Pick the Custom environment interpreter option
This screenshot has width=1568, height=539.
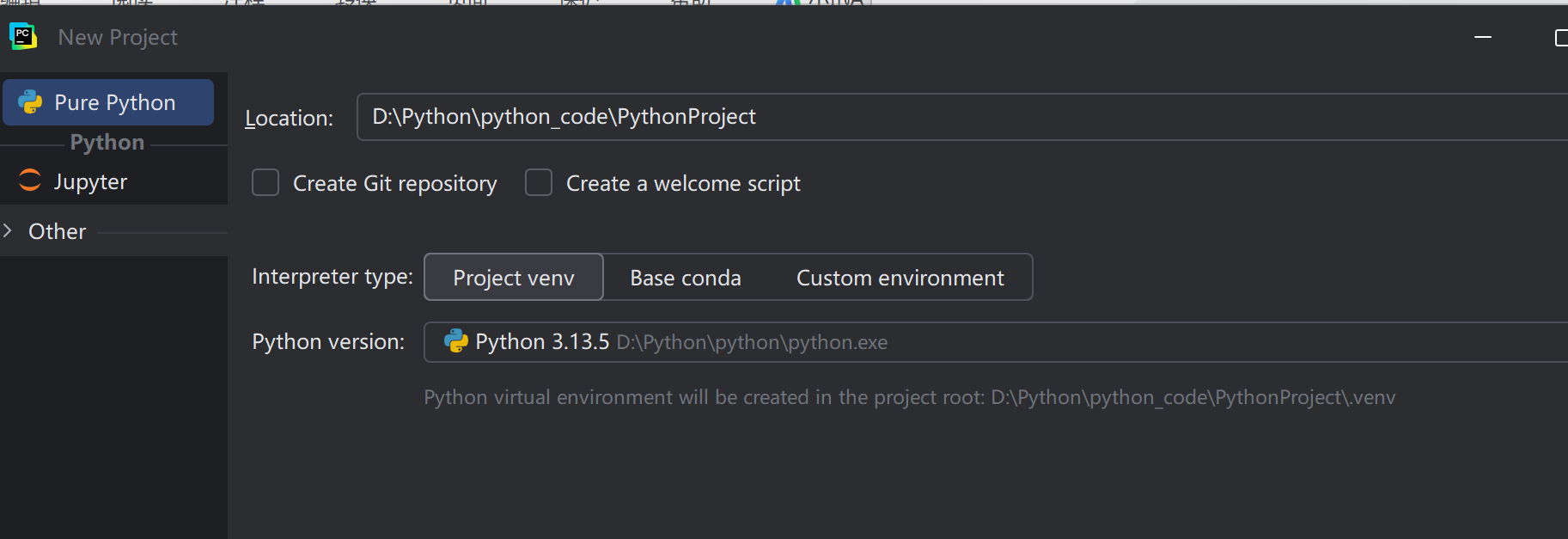900,278
